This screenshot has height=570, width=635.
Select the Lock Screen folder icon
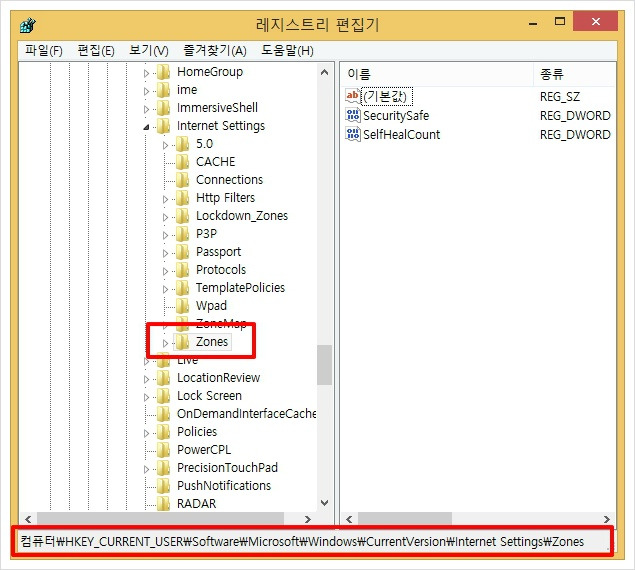164,396
